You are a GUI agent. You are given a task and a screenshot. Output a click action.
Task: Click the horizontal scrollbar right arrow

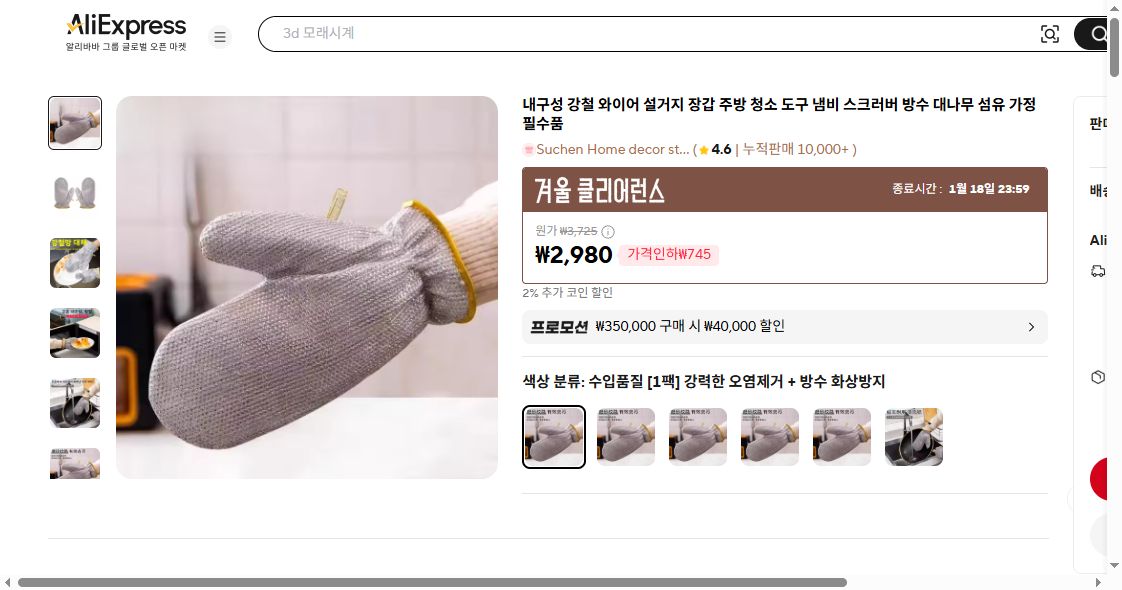point(1098,582)
